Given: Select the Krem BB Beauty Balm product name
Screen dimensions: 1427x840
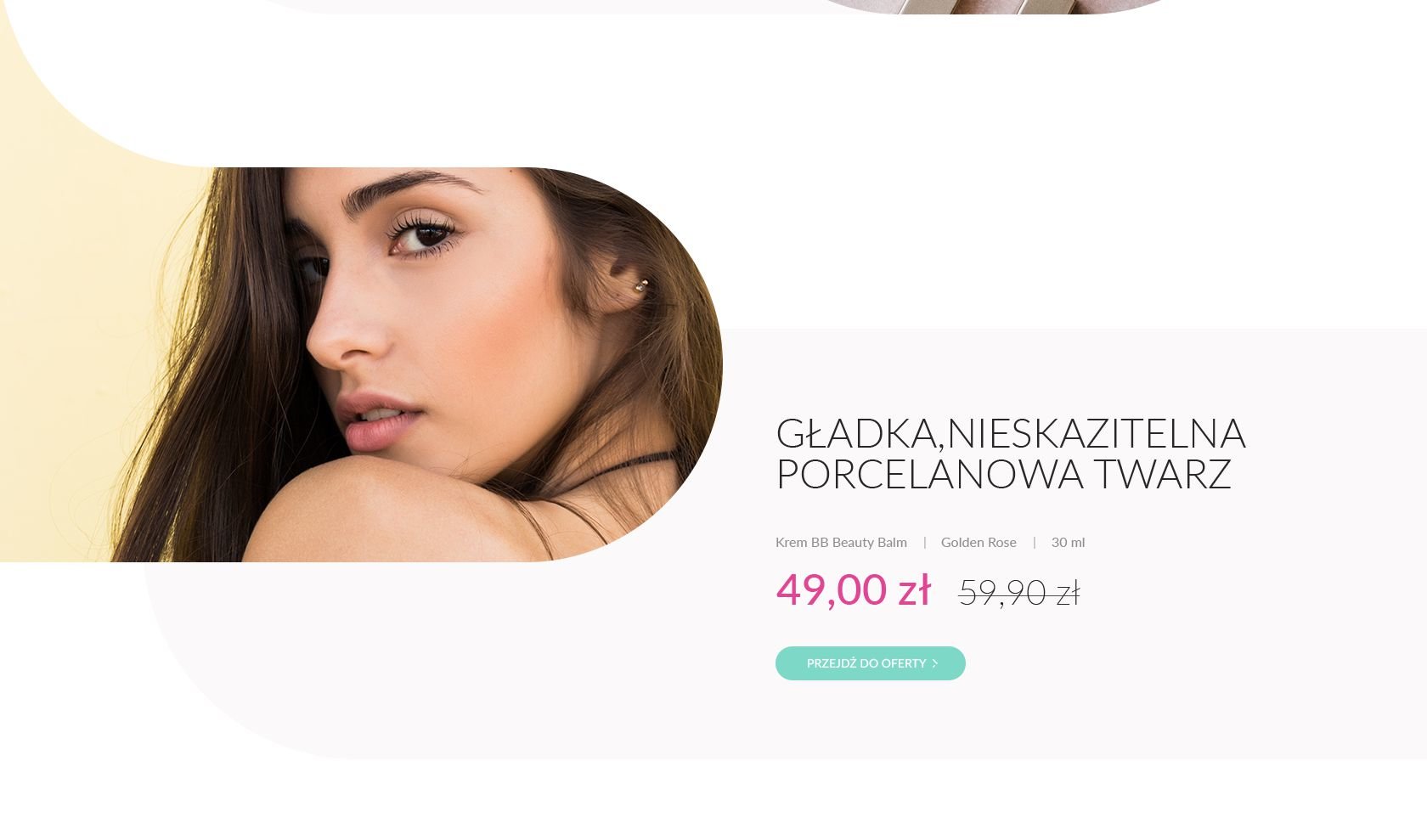Looking at the screenshot, I should coord(841,542).
